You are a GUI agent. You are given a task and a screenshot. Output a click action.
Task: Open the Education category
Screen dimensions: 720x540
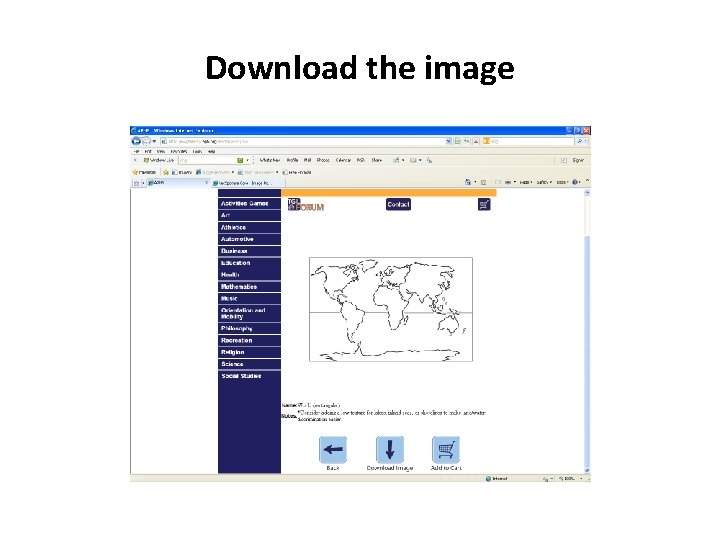tap(249, 263)
